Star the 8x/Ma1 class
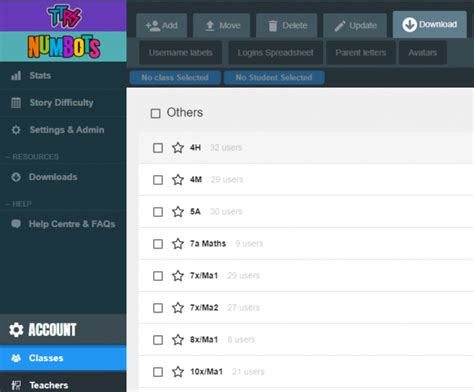474x392 pixels. pyautogui.click(x=178, y=339)
